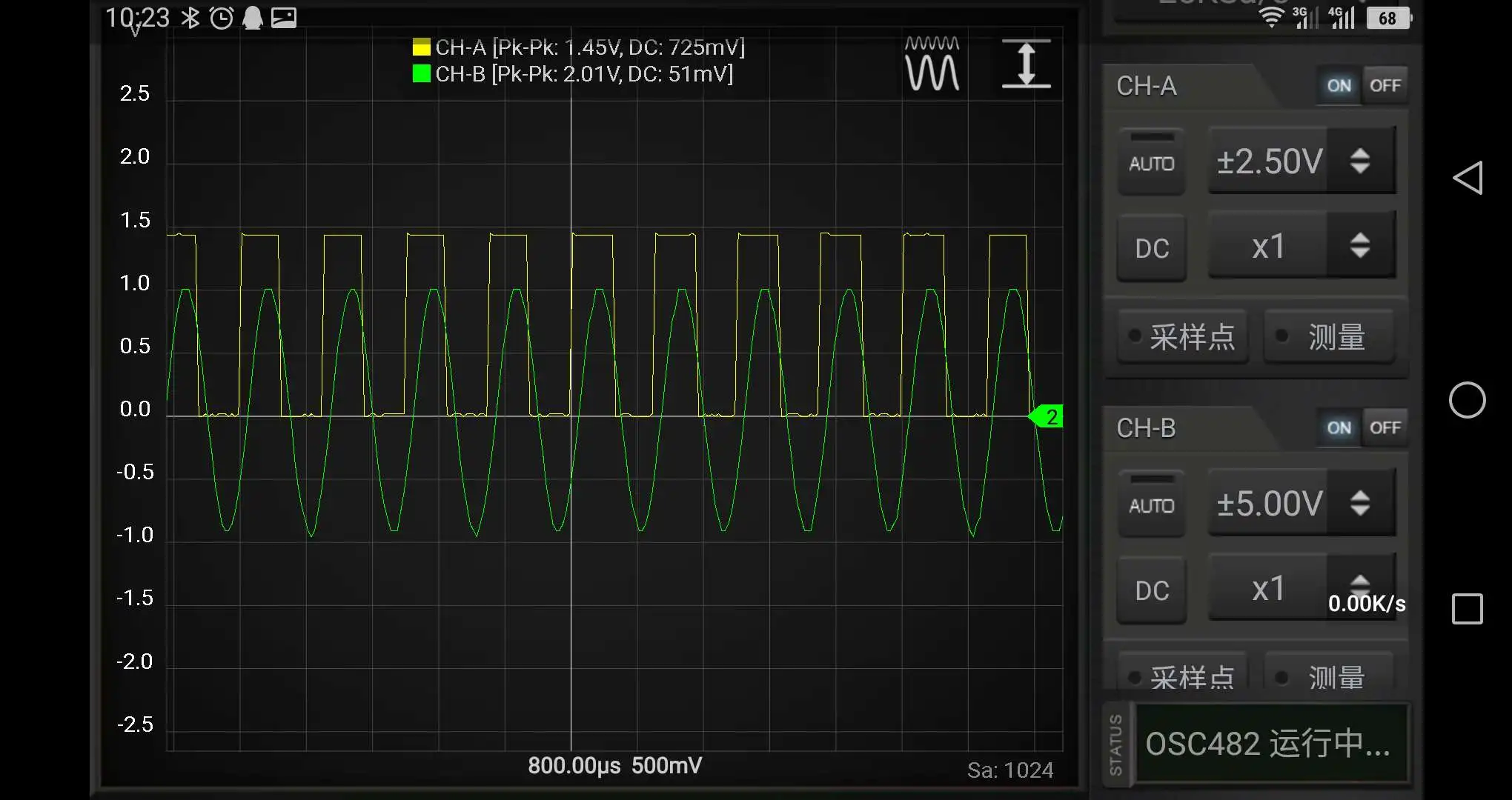Image resolution: width=1512 pixels, height=800 pixels.
Task: Toggle CH-B DC coupling button
Action: (1152, 590)
